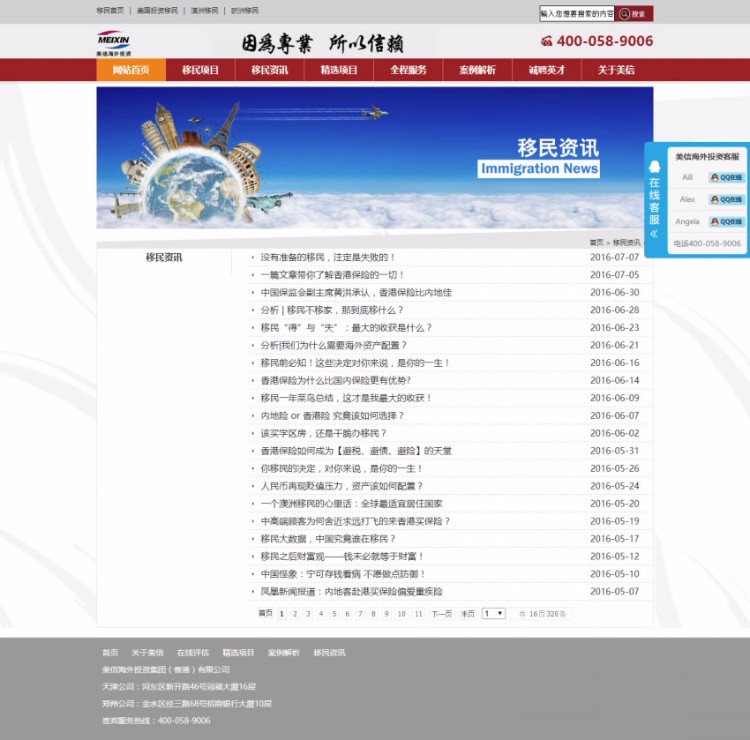Open article 分析|我们为什么需要海外资产配置？
This screenshot has height=740, width=750.
334,345
